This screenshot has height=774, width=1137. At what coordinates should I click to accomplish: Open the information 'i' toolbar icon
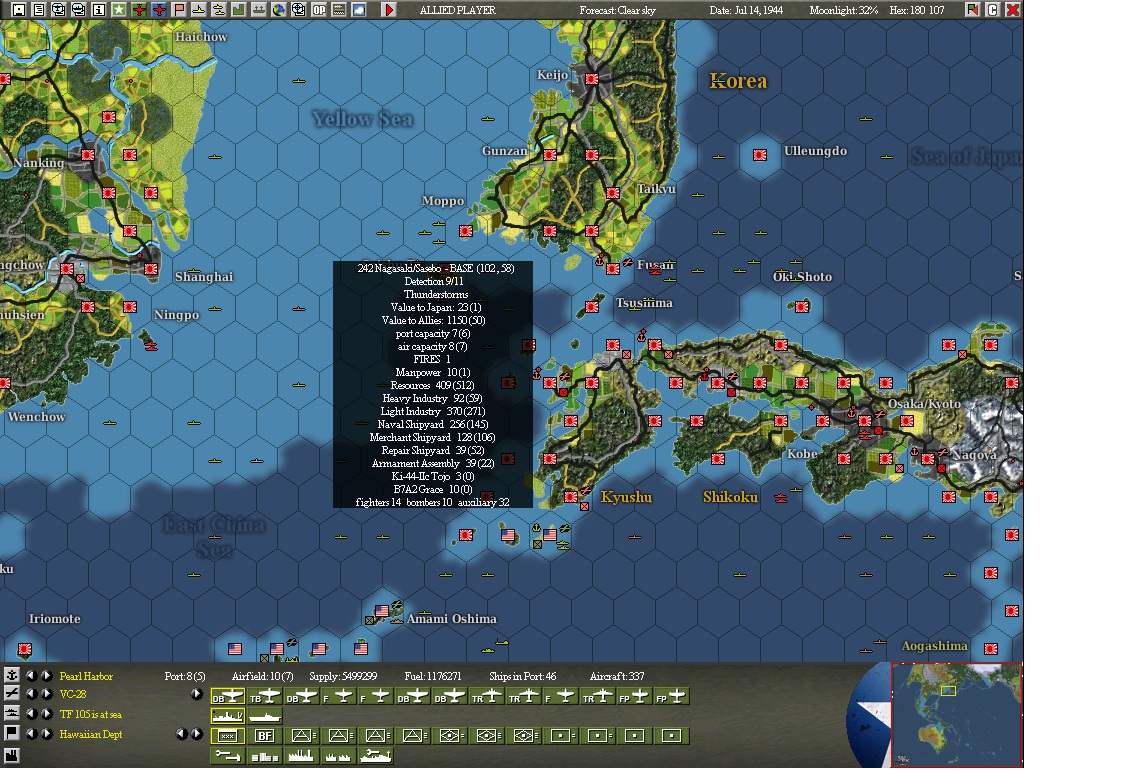[x=99, y=9]
